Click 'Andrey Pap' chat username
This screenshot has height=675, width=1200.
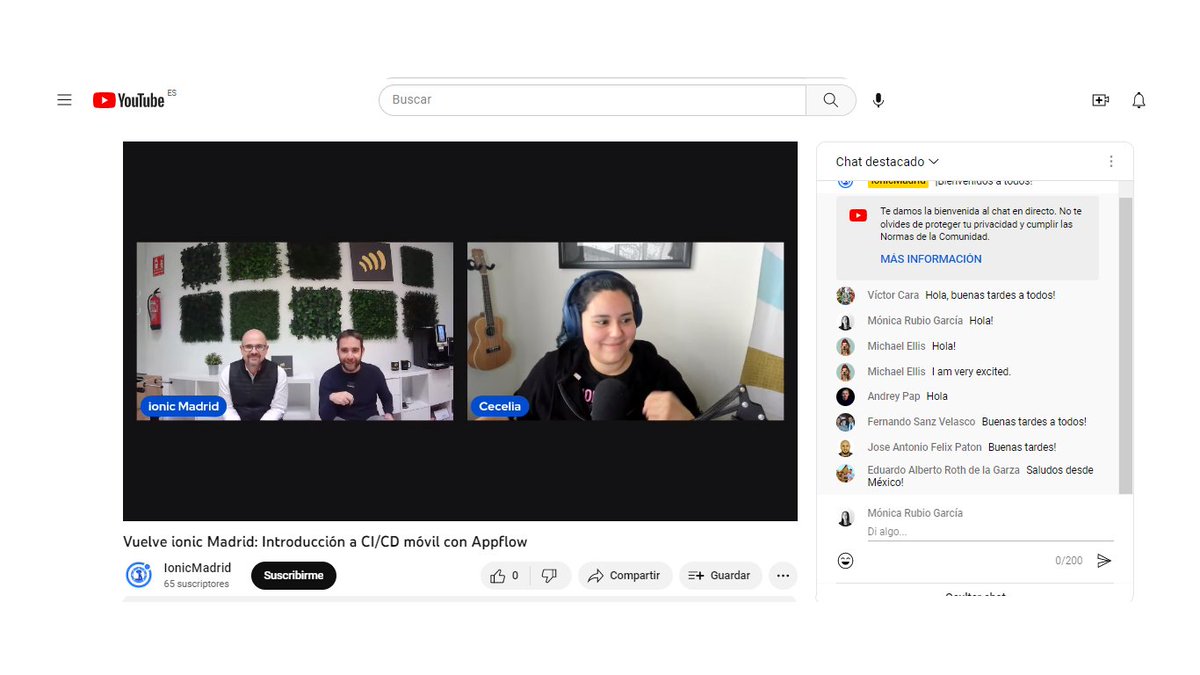(x=894, y=397)
